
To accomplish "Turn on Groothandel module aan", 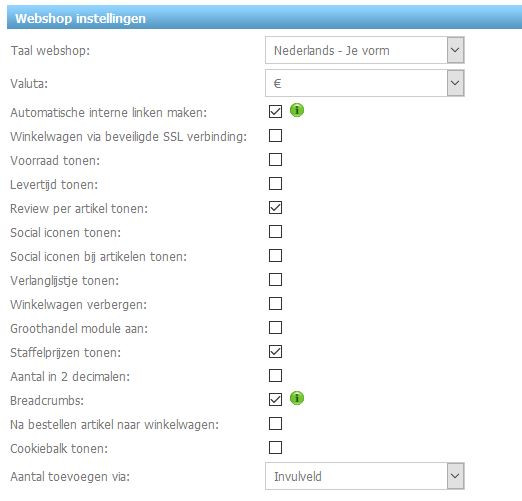I will (x=275, y=328).
